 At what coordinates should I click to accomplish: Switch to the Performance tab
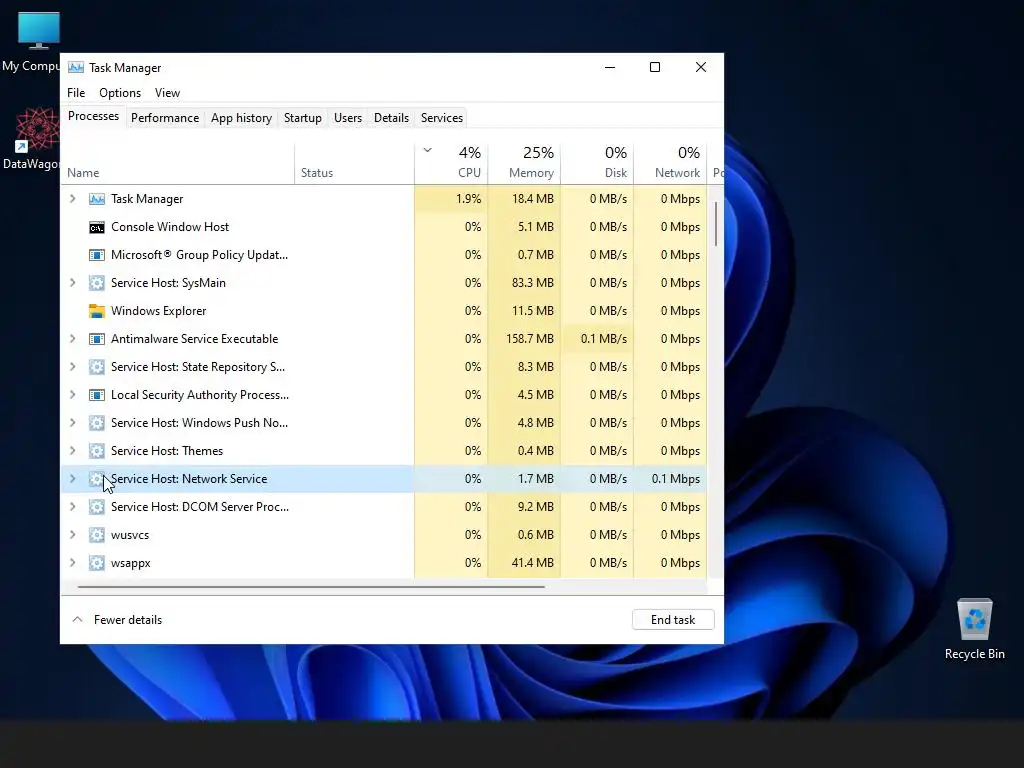click(165, 118)
